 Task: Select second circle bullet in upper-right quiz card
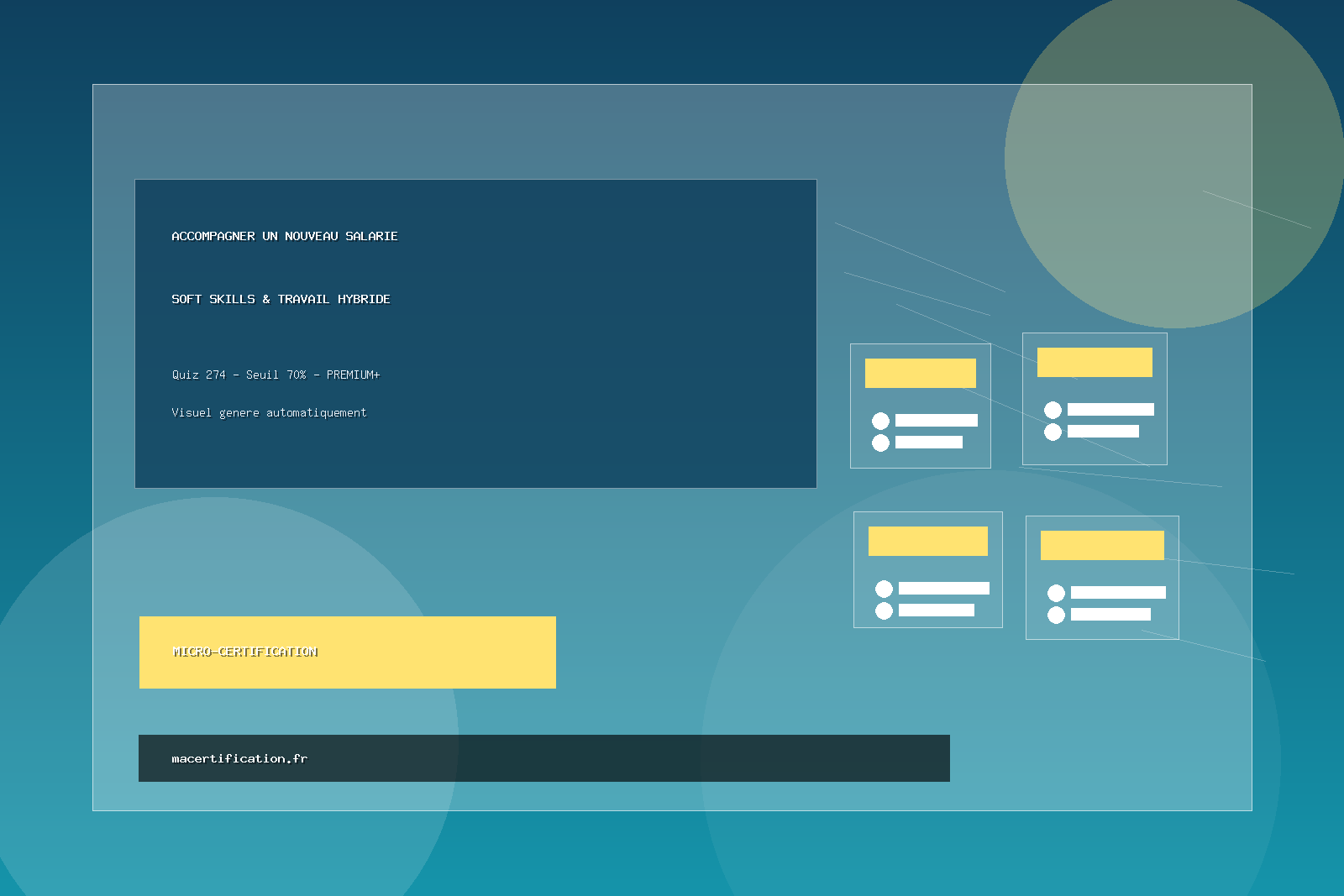pyautogui.click(x=1053, y=432)
